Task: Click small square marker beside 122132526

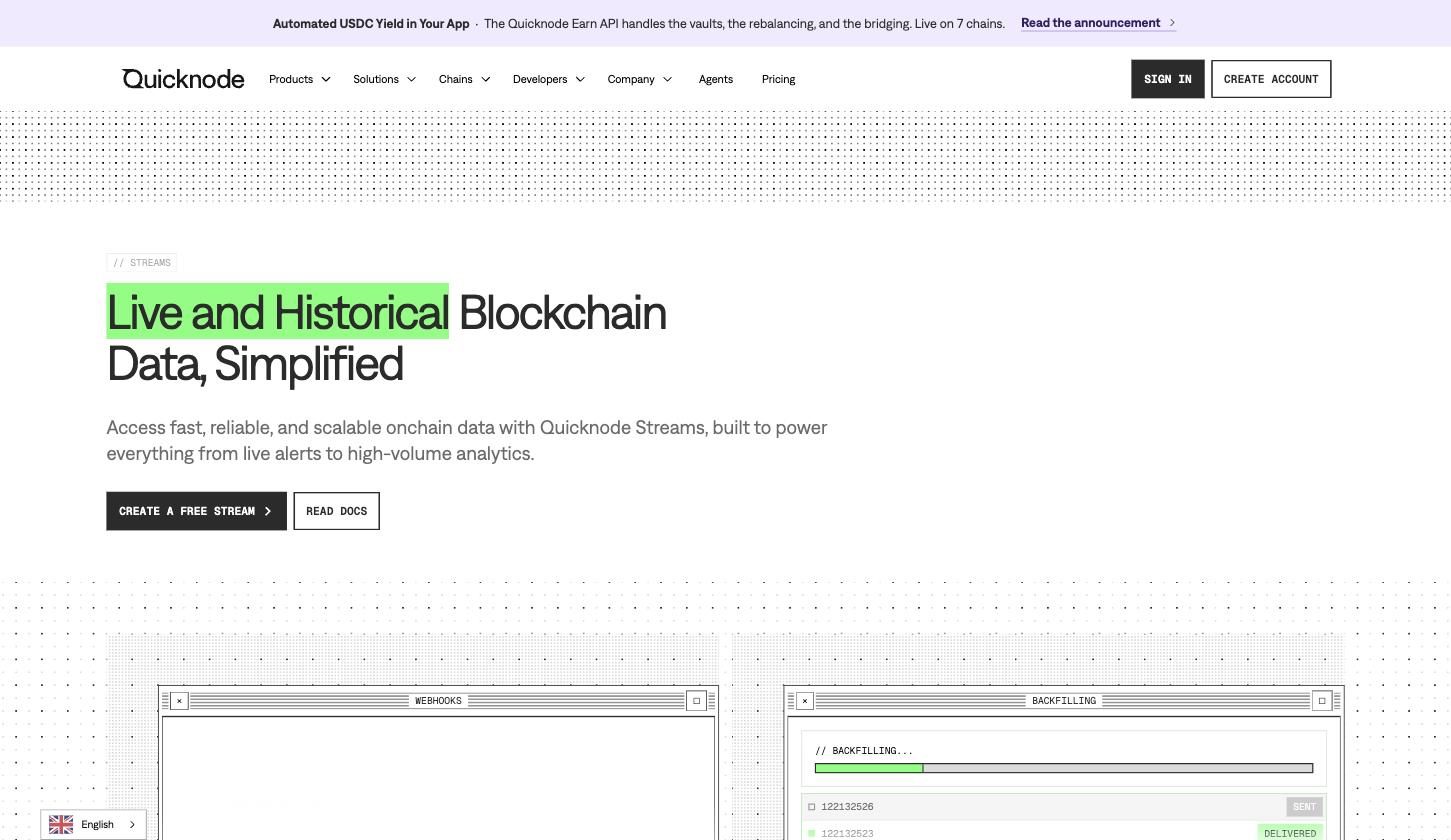Action: click(x=812, y=807)
